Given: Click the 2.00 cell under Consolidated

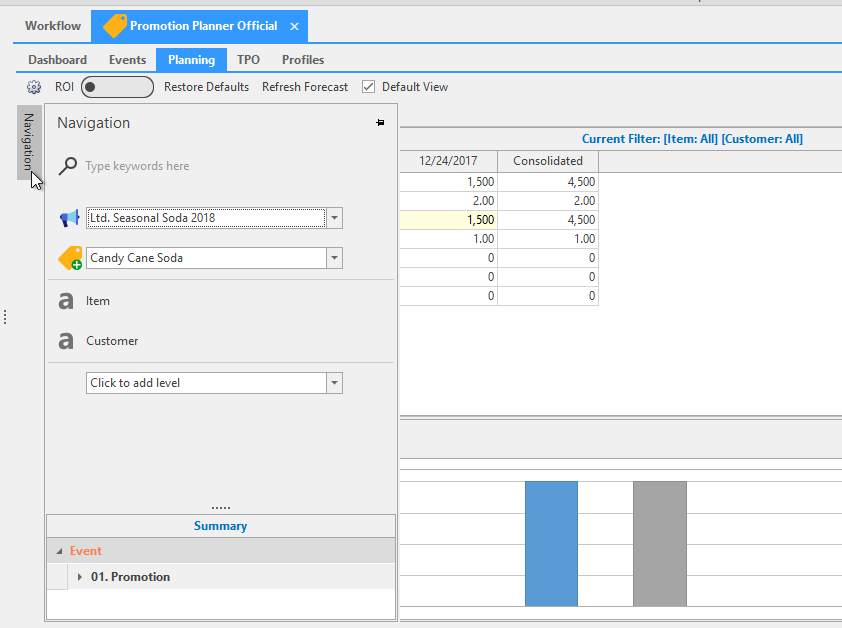Looking at the screenshot, I should click(548, 201).
